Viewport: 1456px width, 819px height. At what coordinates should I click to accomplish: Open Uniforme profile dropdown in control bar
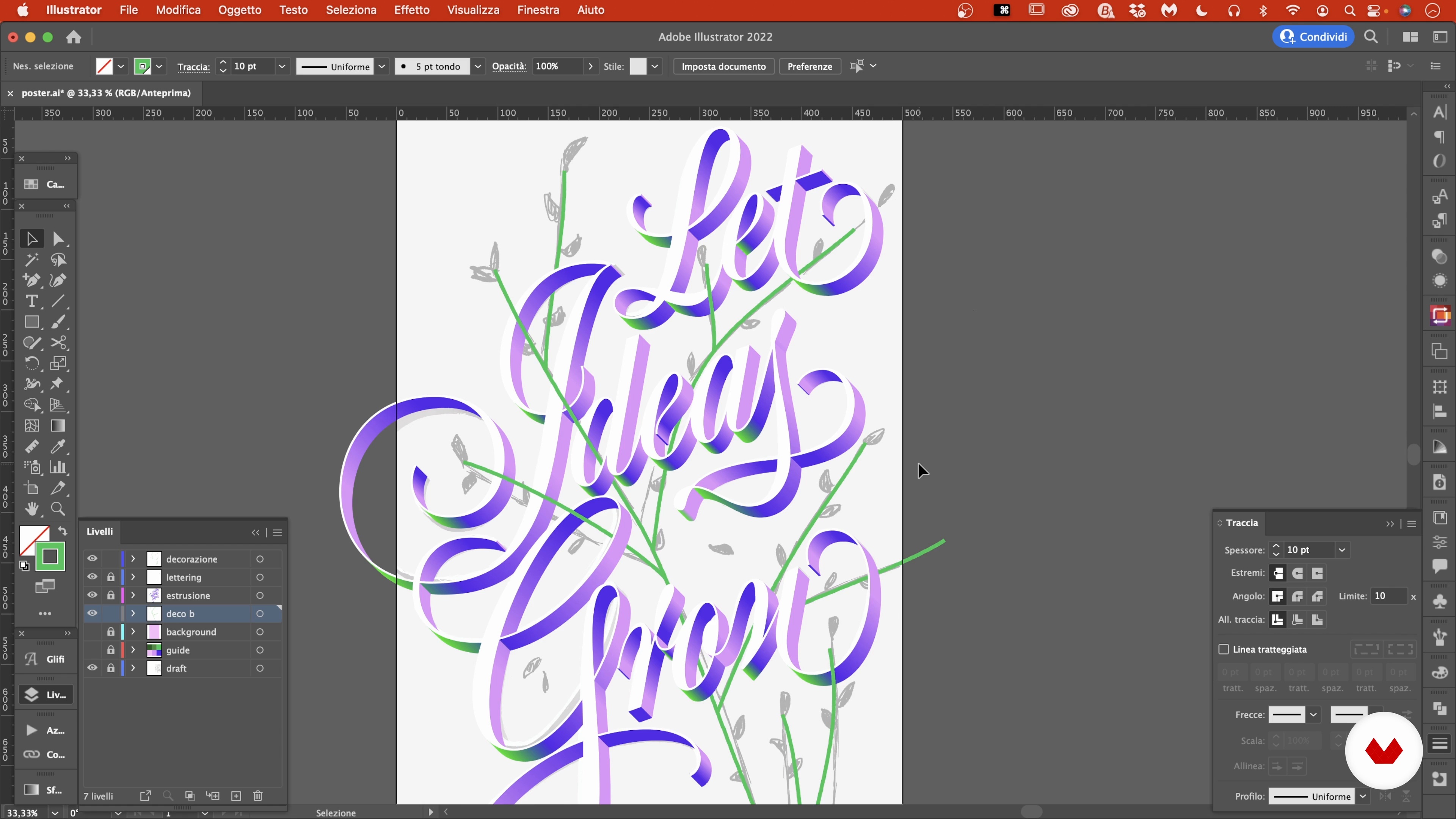click(x=382, y=66)
